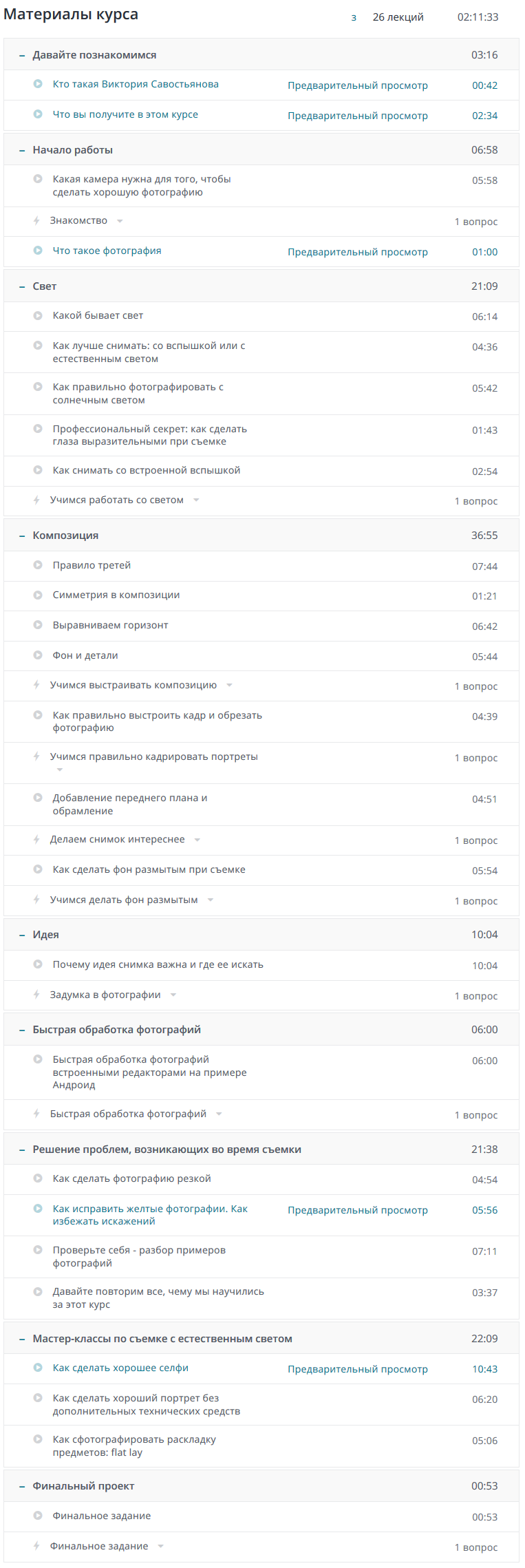
Task: Collapse the "Идея" section
Action: [22, 935]
